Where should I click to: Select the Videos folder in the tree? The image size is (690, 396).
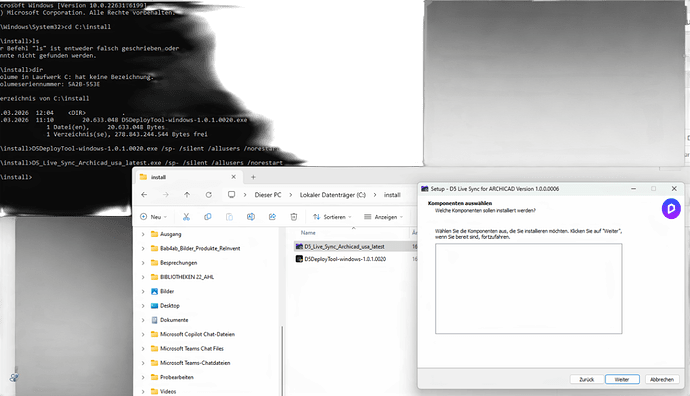click(168, 392)
